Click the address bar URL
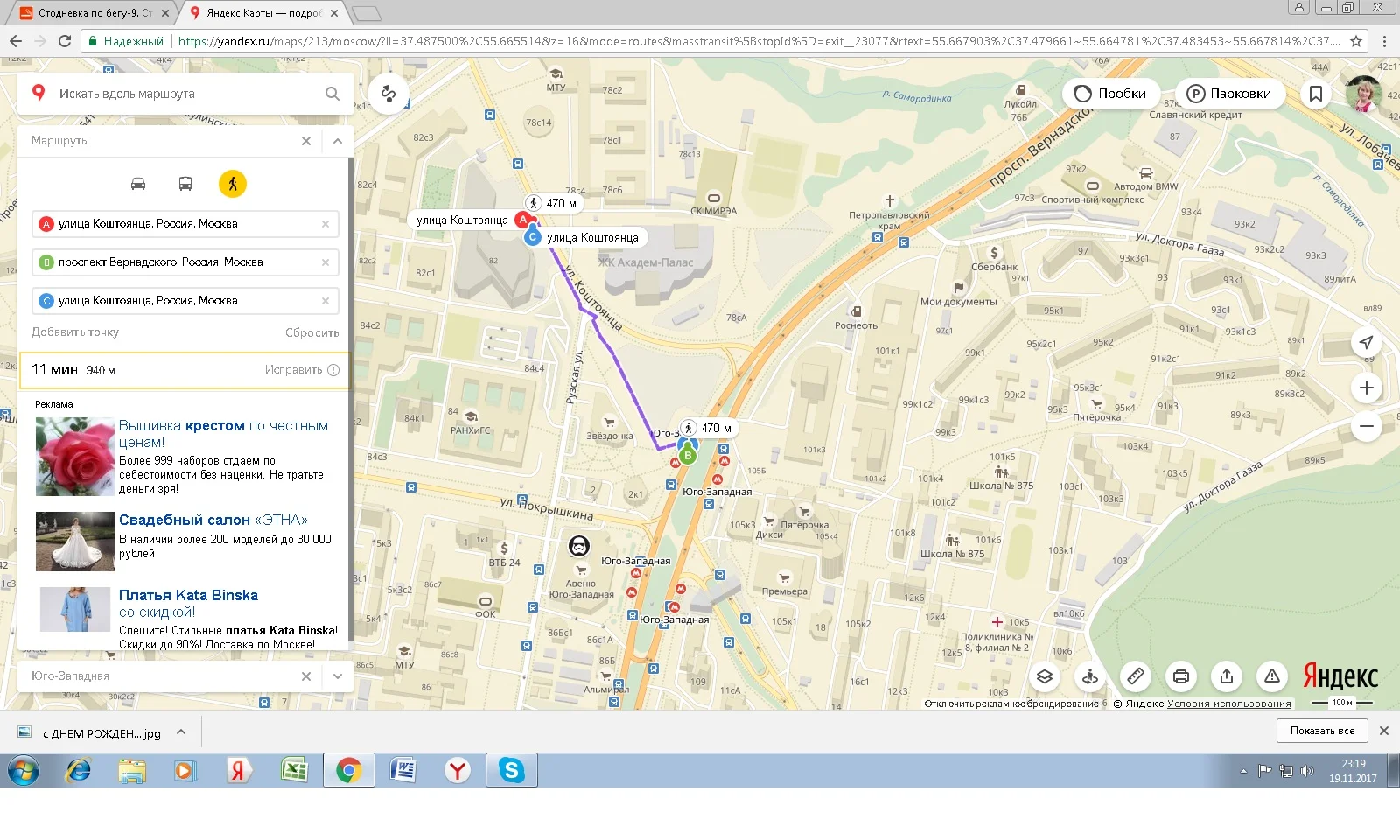1400x840 pixels. (x=758, y=41)
